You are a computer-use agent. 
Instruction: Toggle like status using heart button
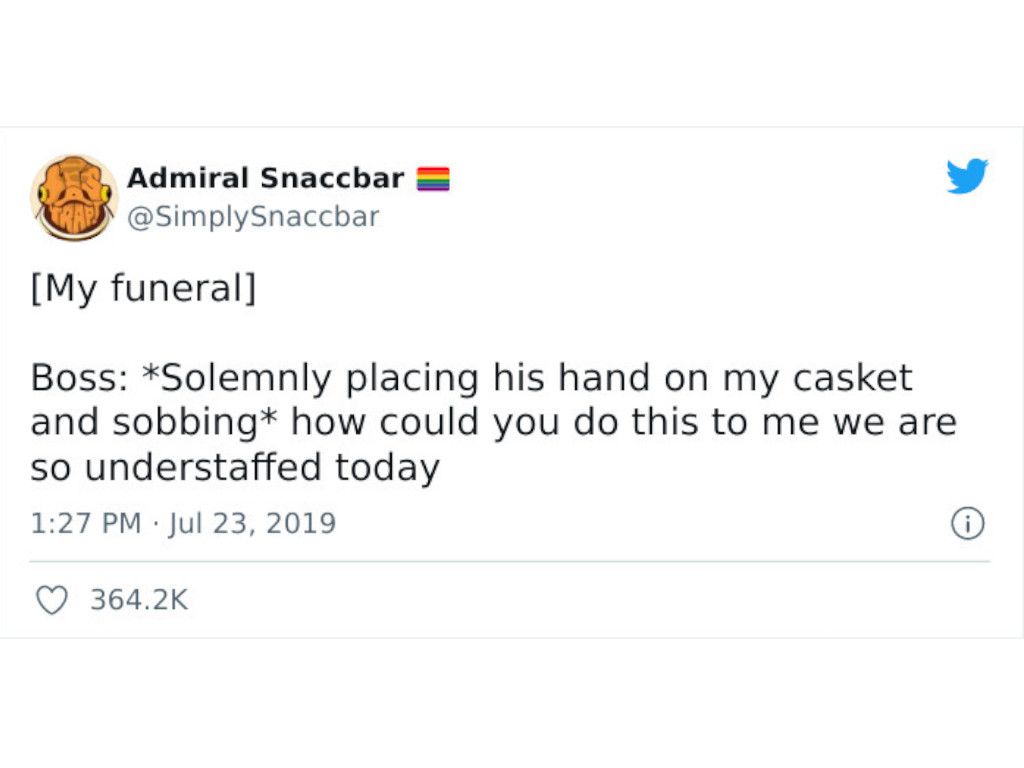tap(51, 599)
